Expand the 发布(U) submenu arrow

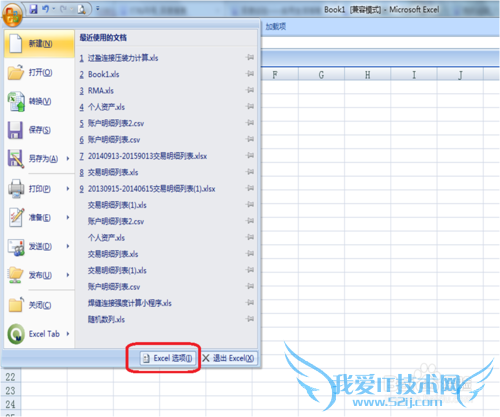68,275
